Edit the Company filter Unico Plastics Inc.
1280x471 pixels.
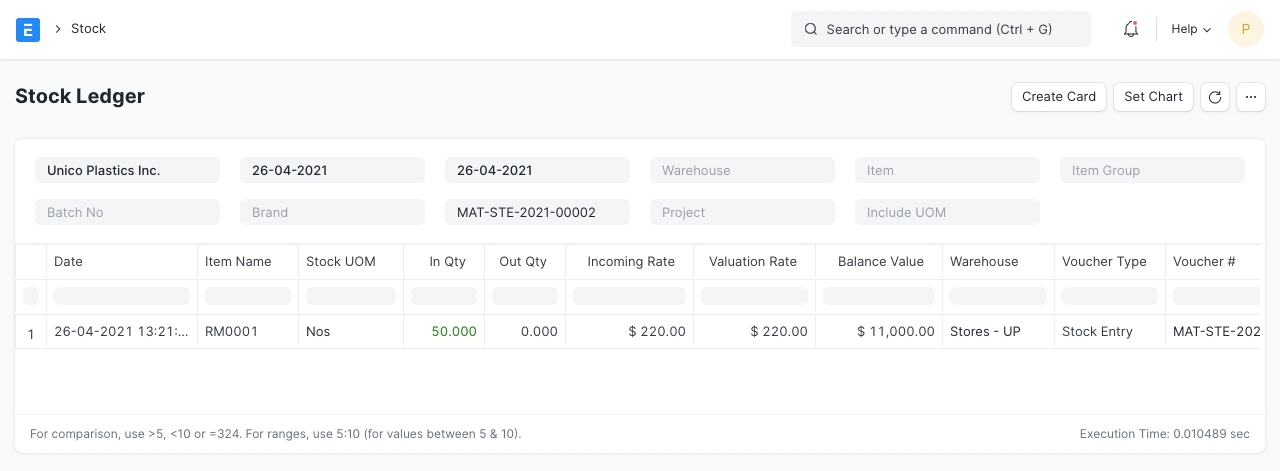(x=127, y=171)
